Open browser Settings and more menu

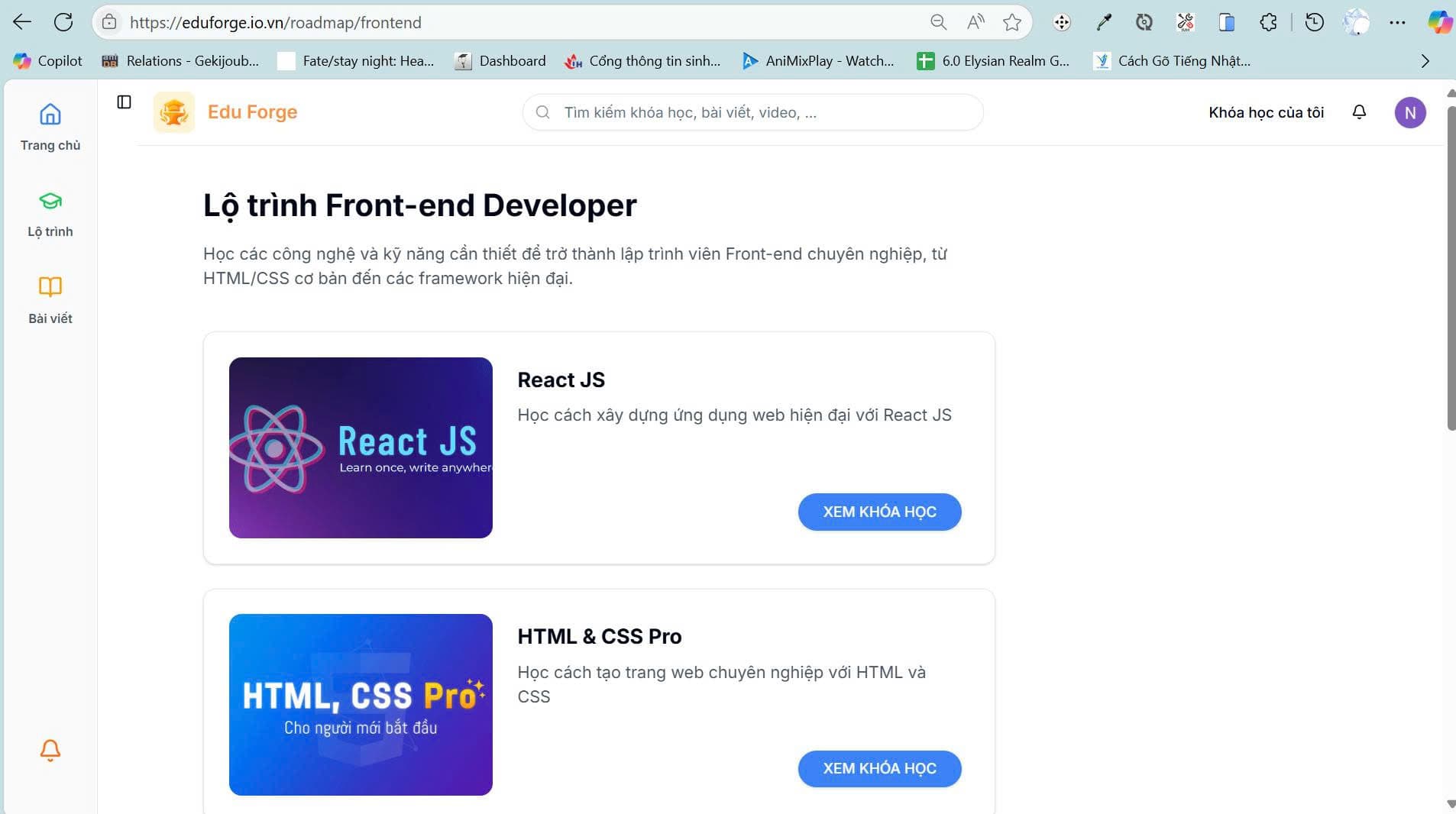pos(1397,22)
